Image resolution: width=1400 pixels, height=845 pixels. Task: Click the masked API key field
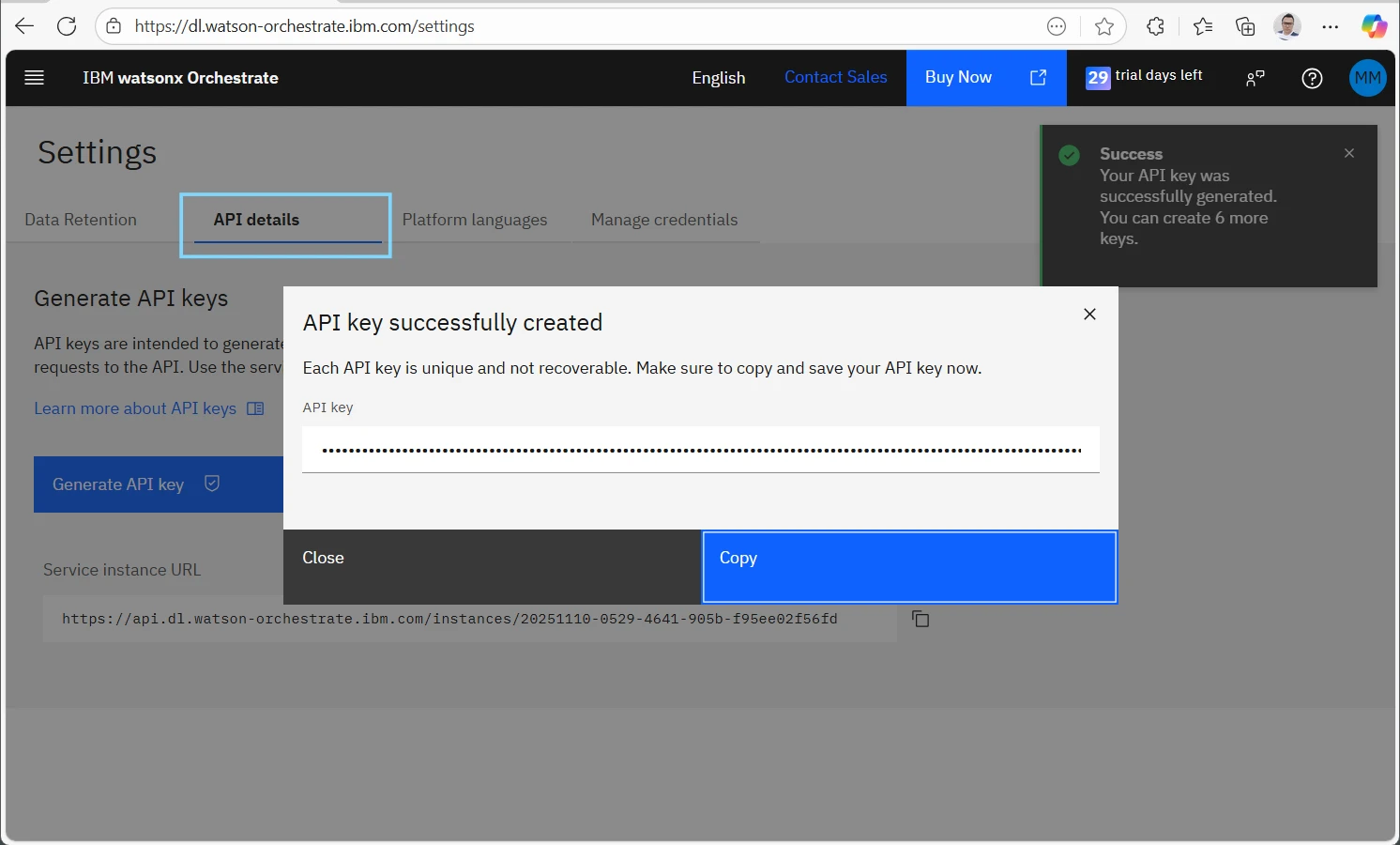[700, 450]
